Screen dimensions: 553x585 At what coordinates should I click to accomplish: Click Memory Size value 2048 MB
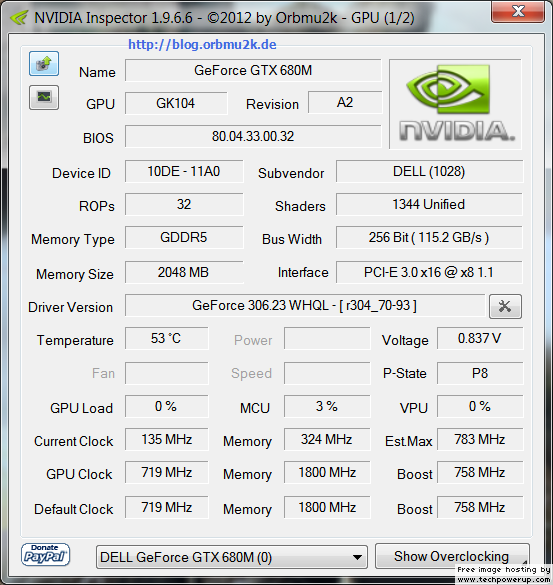tap(184, 272)
